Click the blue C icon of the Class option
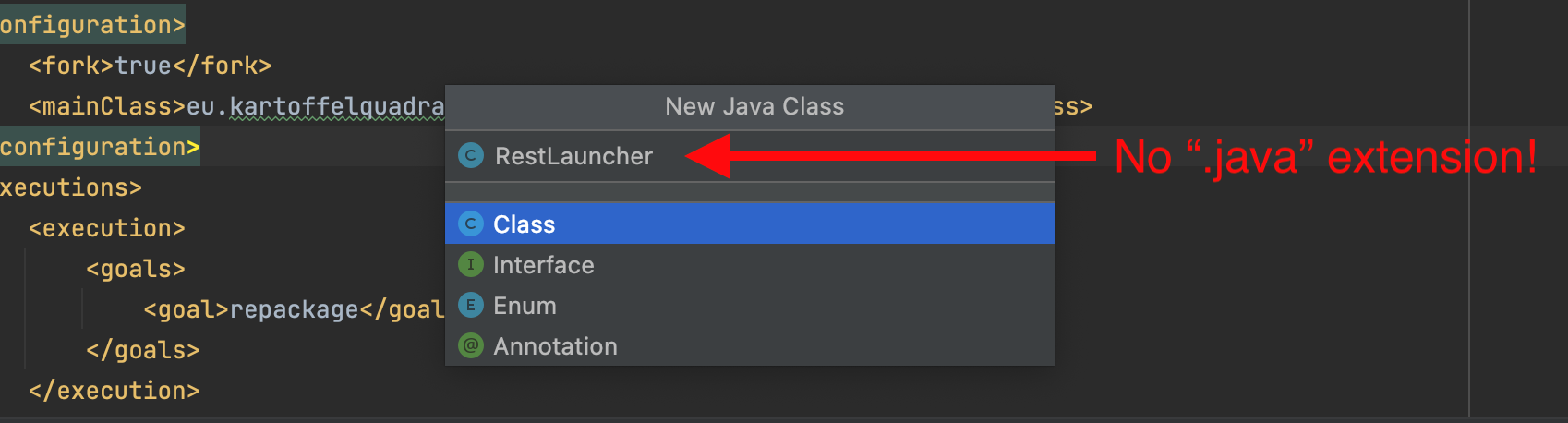1568x423 pixels. tap(471, 224)
